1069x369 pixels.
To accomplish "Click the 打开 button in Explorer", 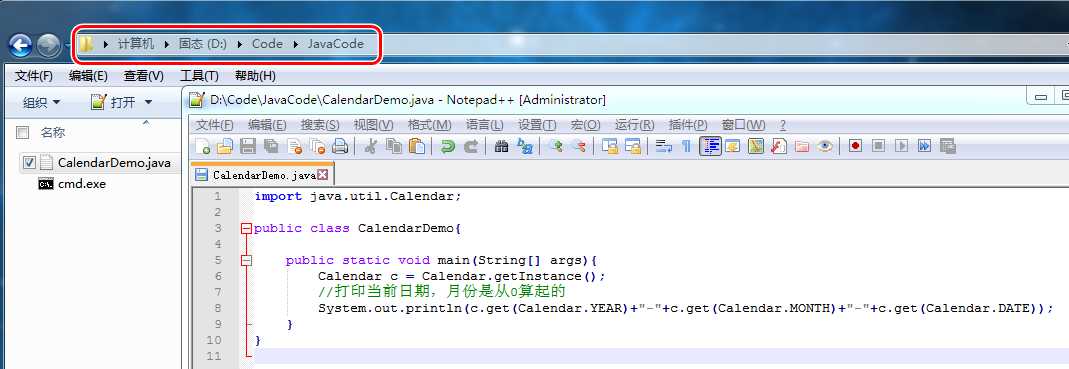I will [114, 102].
